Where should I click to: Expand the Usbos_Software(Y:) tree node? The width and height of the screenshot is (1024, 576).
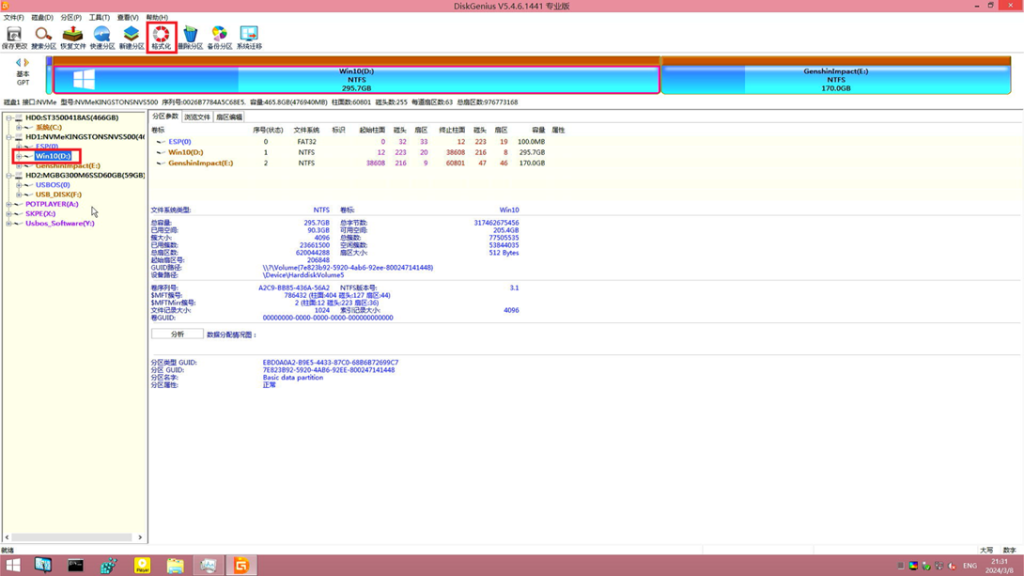[8, 223]
